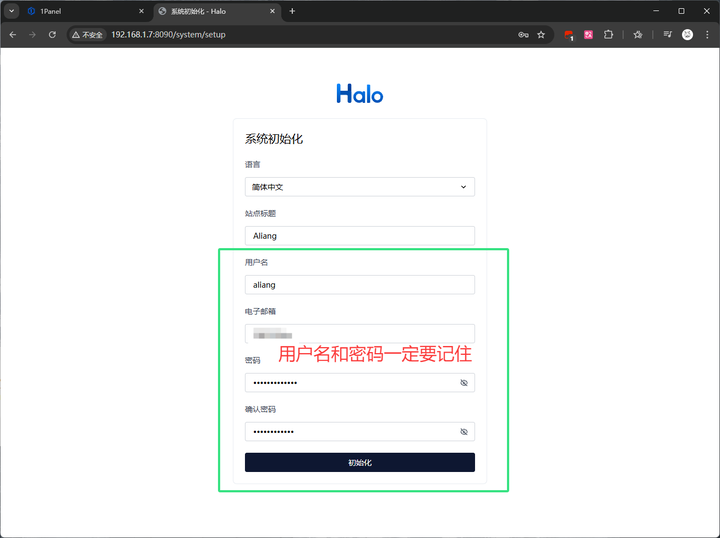Click the 用户名 label

256,262
